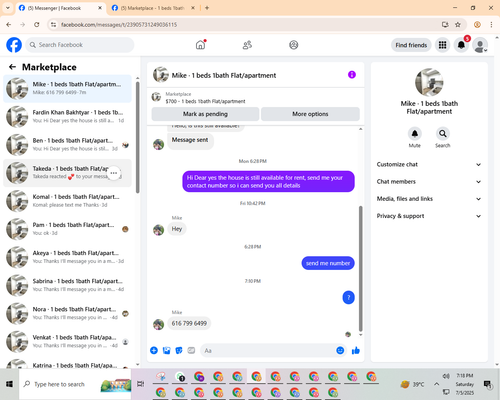
Task: Mute this conversation using the bell icon
Action: [x=415, y=134]
